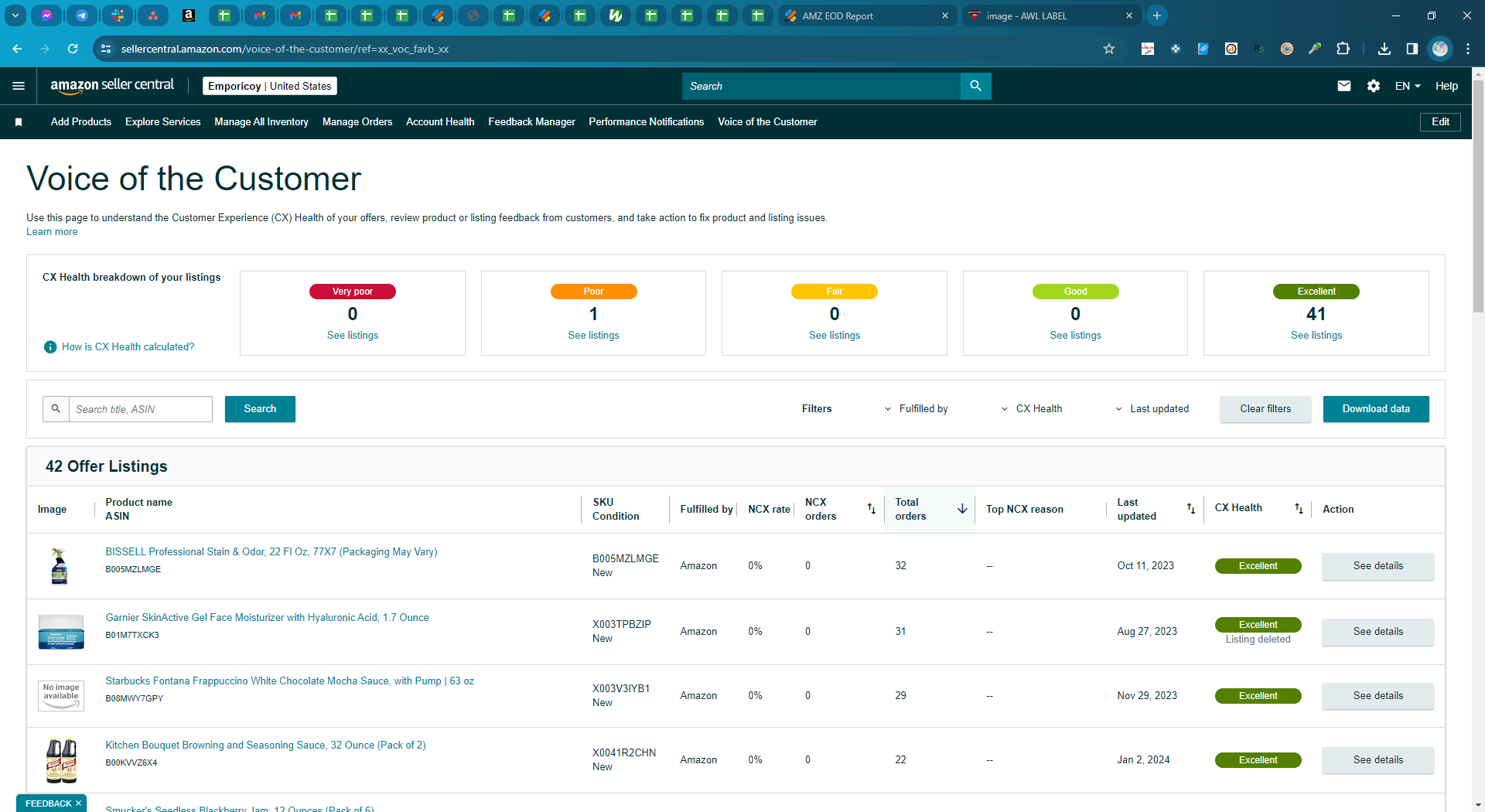Sort by CX Health arrows icon
Screen dimensions: 1485x812
point(1299,509)
